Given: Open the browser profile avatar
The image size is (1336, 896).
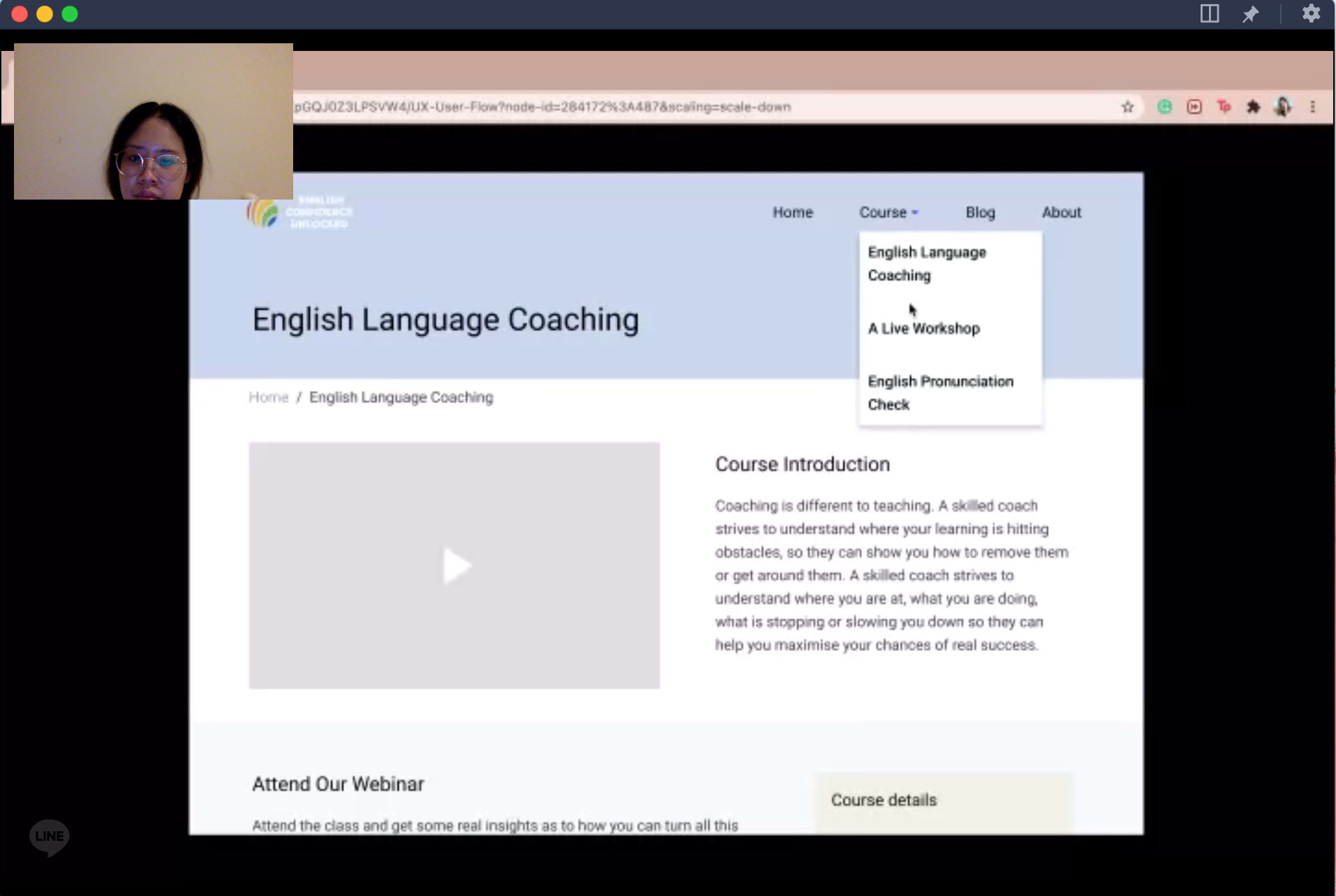Looking at the screenshot, I should [x=1283, y=107].
